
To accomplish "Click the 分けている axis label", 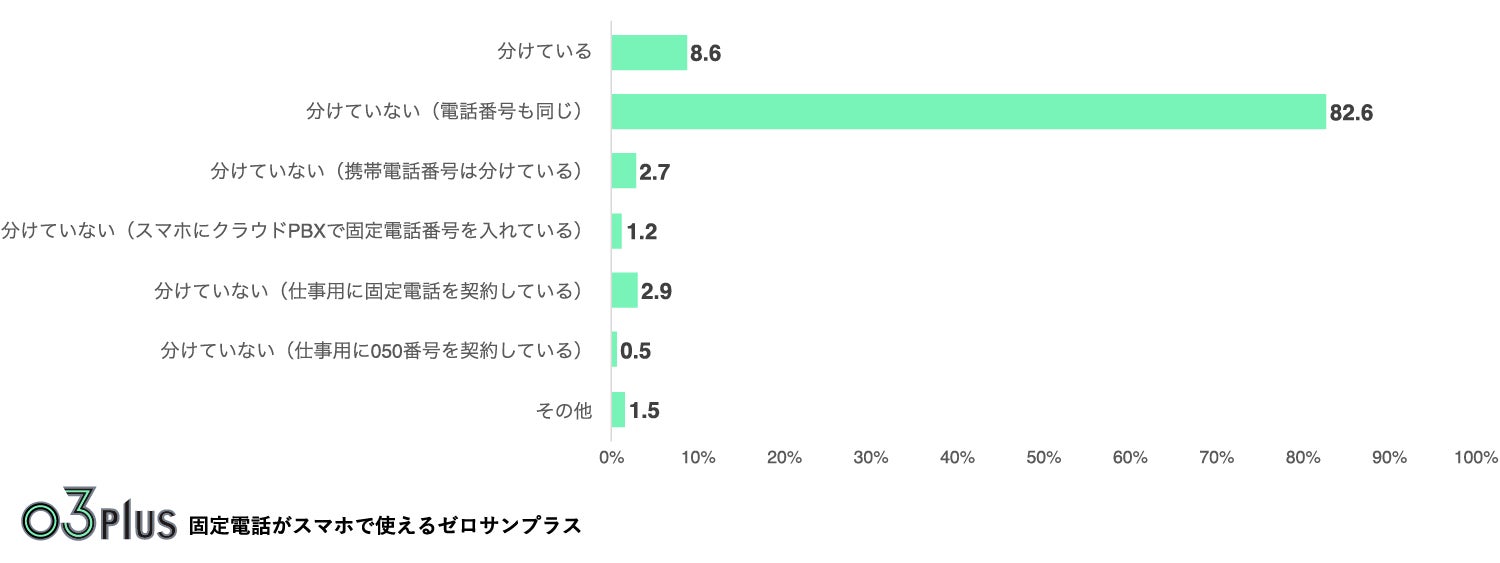I will tap(545, 52).
